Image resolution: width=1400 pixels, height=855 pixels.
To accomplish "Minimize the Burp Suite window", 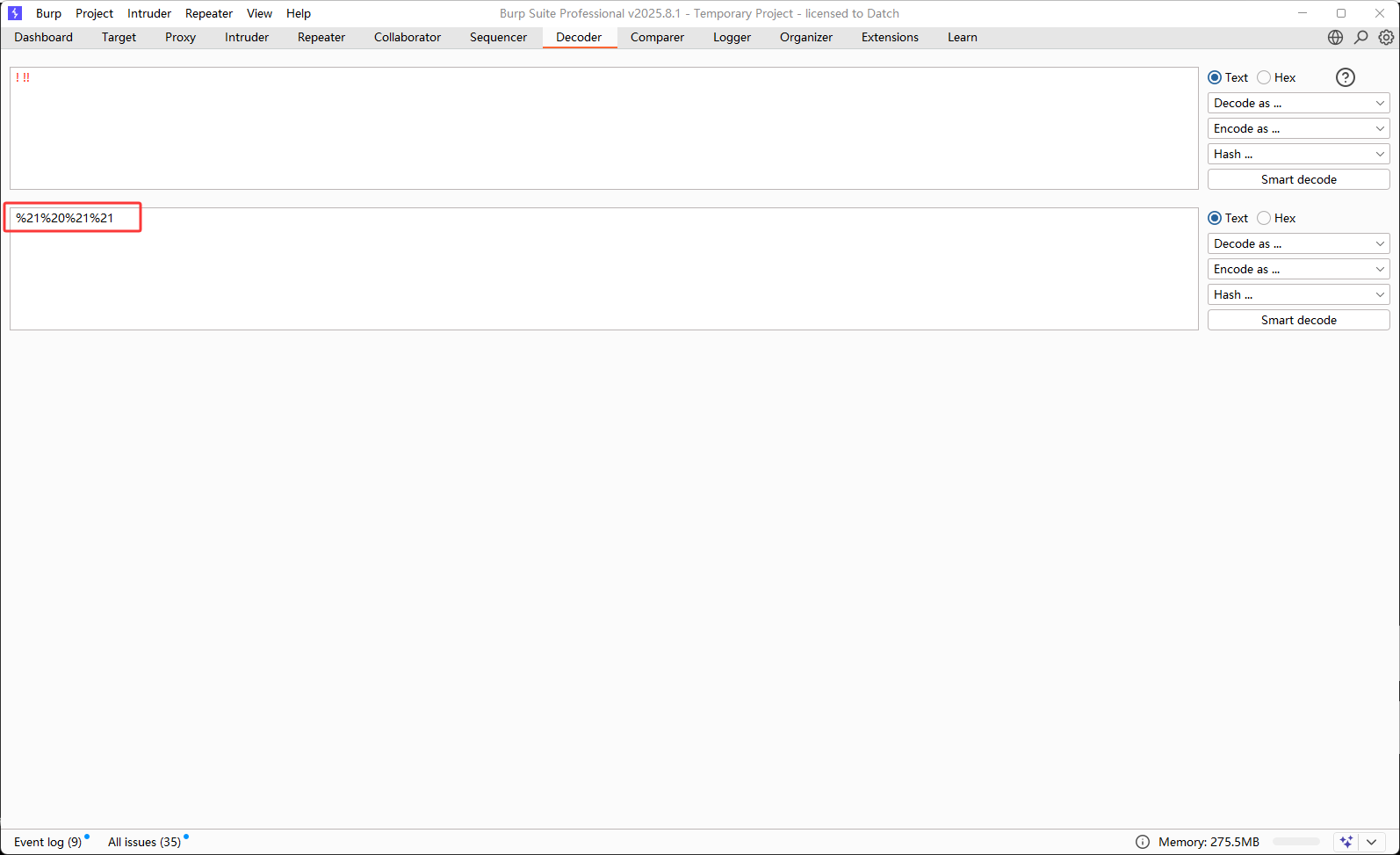I will (1303, 13).
